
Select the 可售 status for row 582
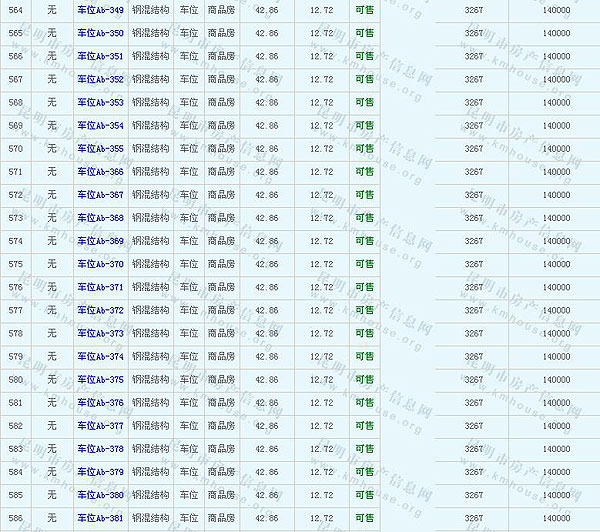[x=365, y=426]
